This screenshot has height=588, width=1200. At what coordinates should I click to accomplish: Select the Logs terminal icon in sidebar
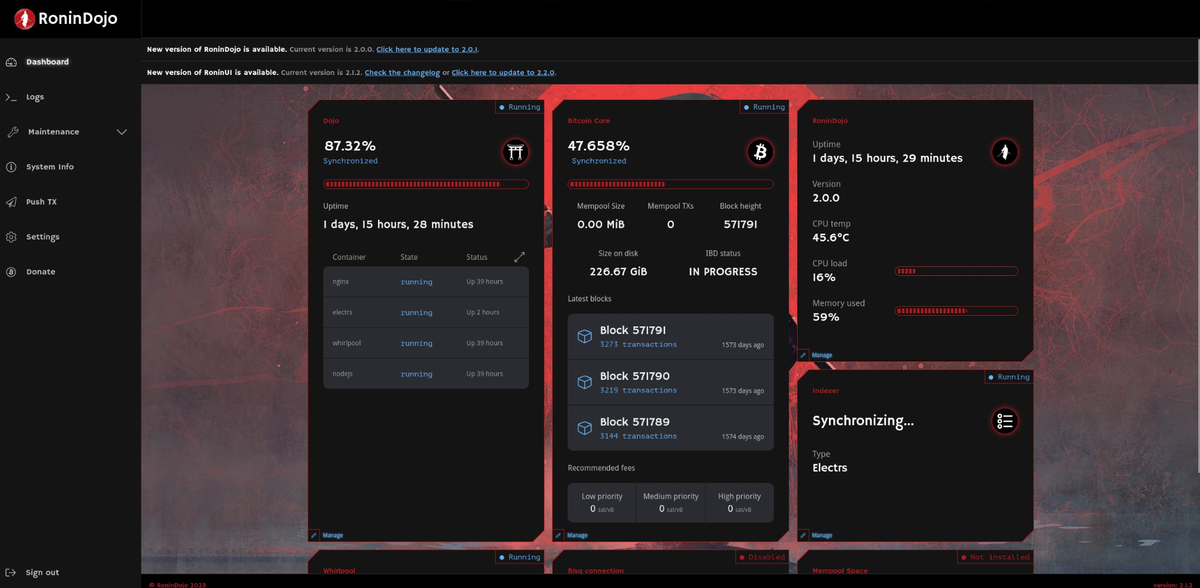click(x=12, y=96)
